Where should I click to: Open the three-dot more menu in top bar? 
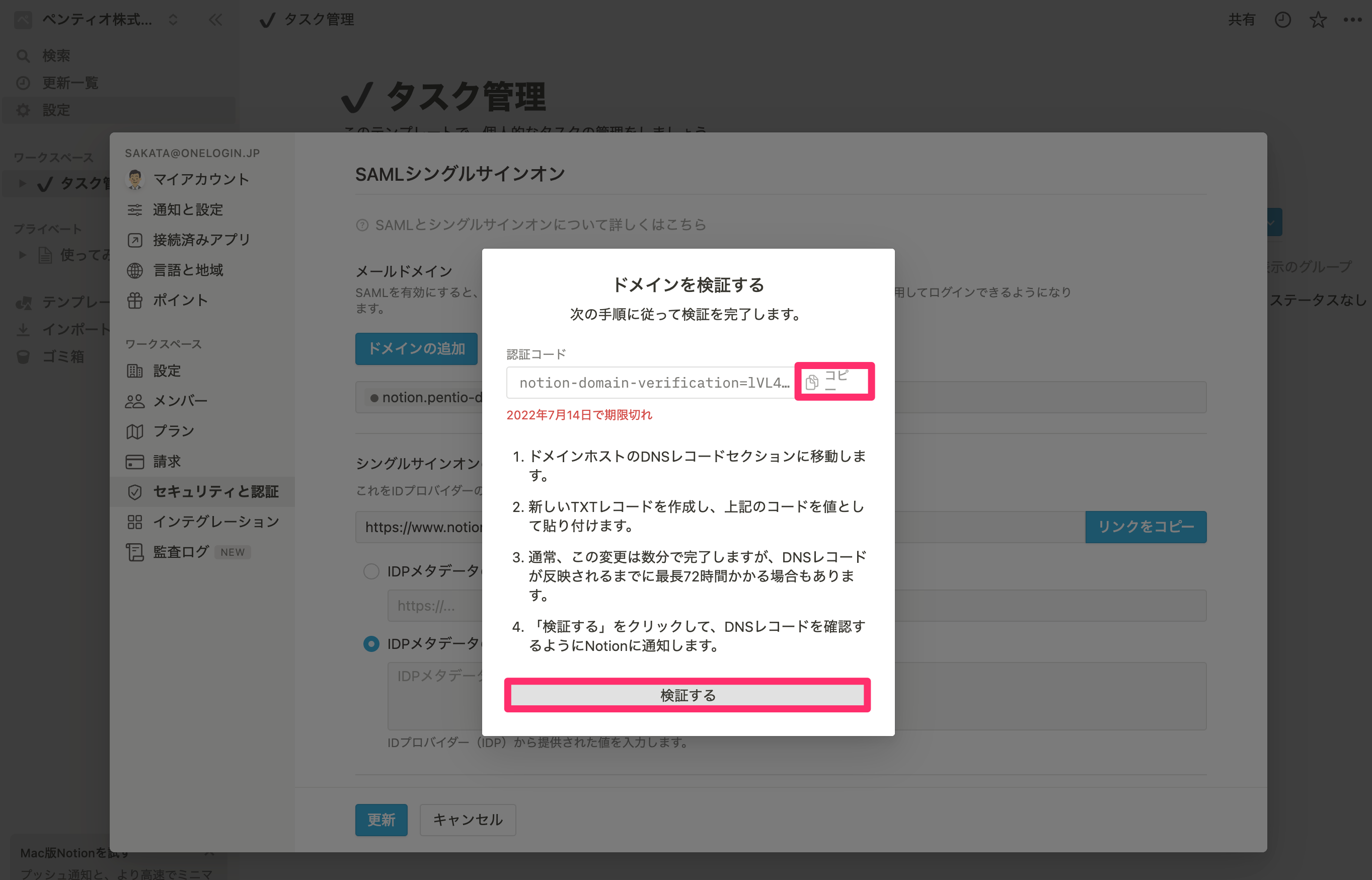pos(1352,20)
